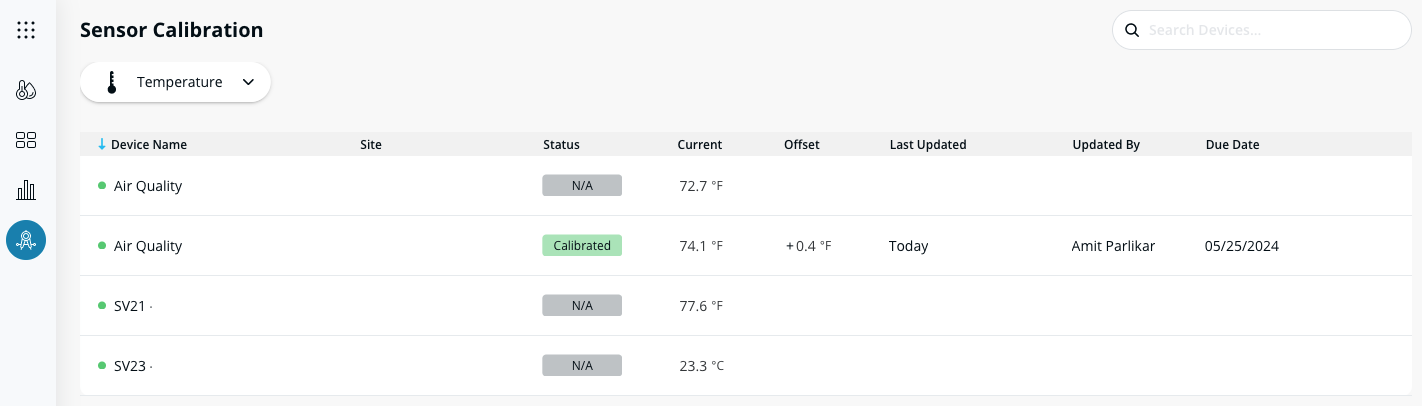Screen dimensions: 1422x406
Task: Select the first Air Quality device name
Action: coord(148,186)
